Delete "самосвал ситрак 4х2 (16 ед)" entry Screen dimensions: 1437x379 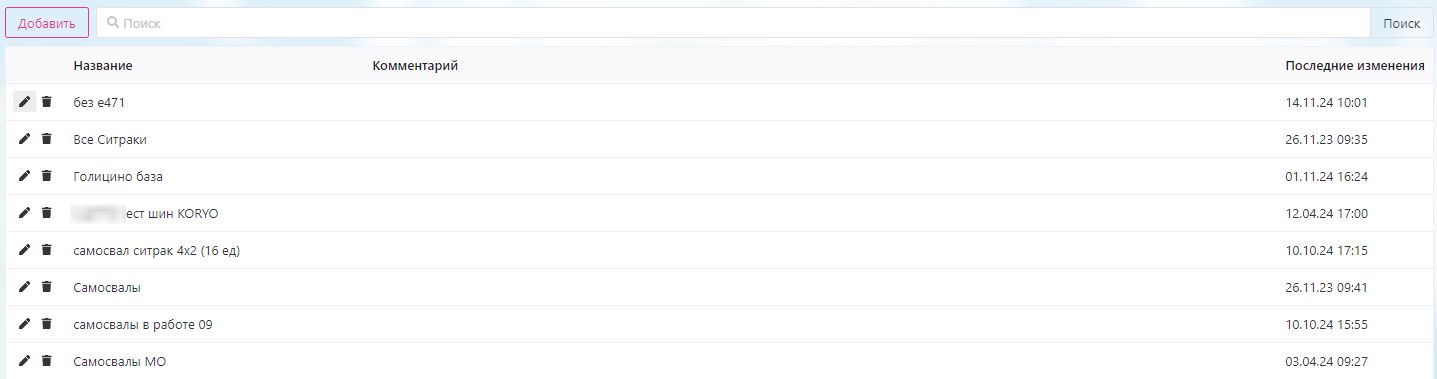[47, 250]
